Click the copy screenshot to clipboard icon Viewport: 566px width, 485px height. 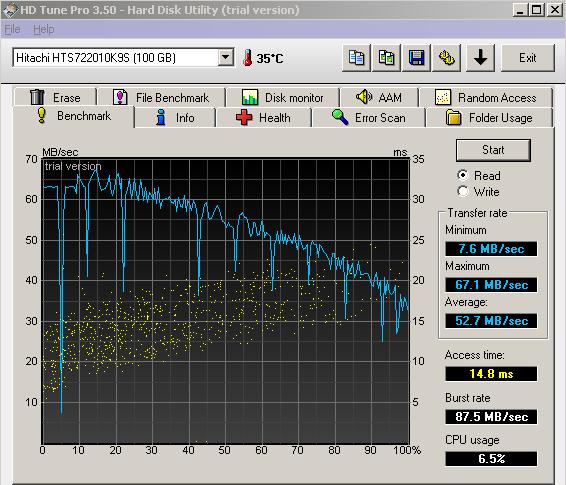tap(386, 58)
